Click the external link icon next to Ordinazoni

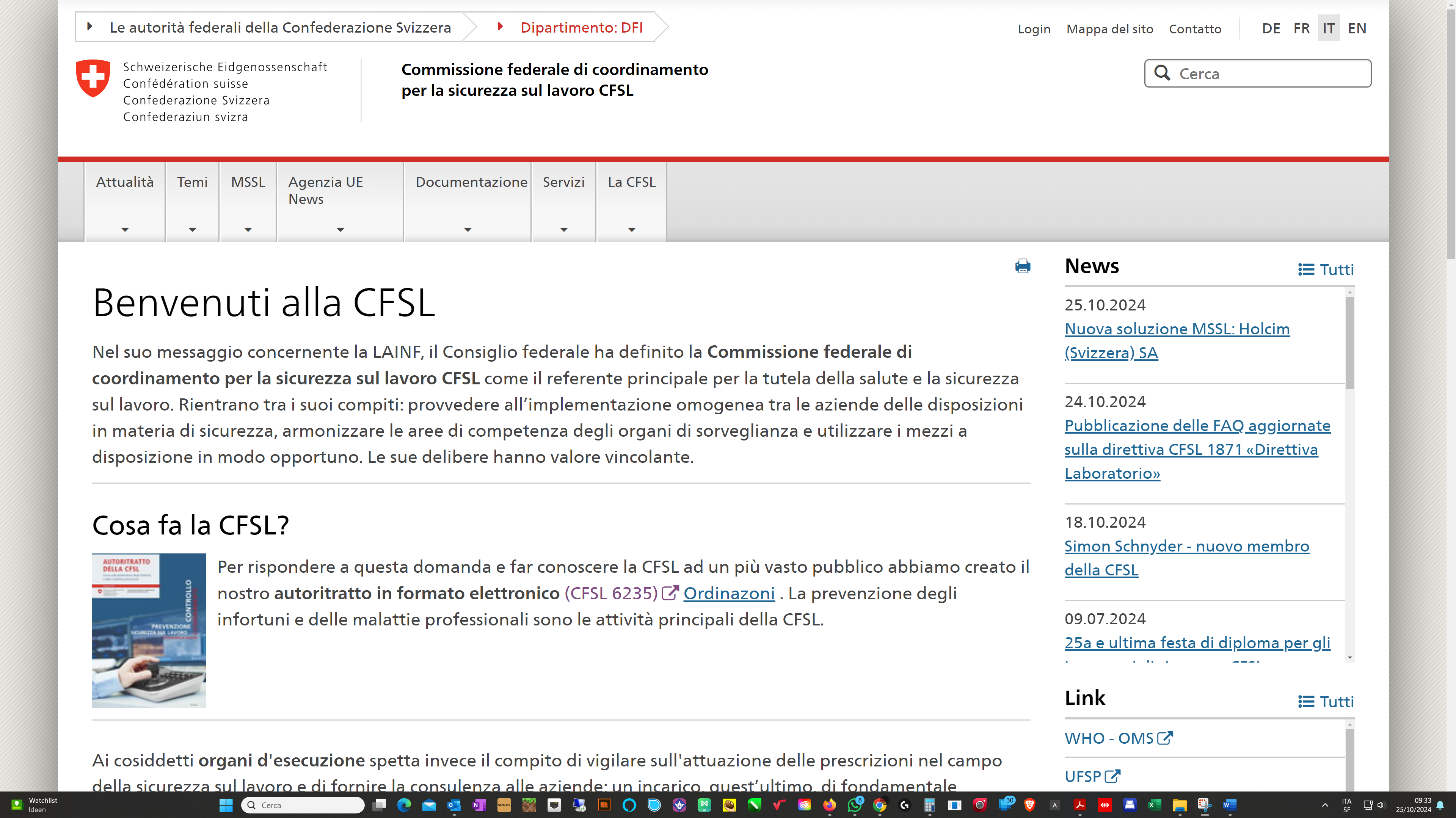click(670, 592)
